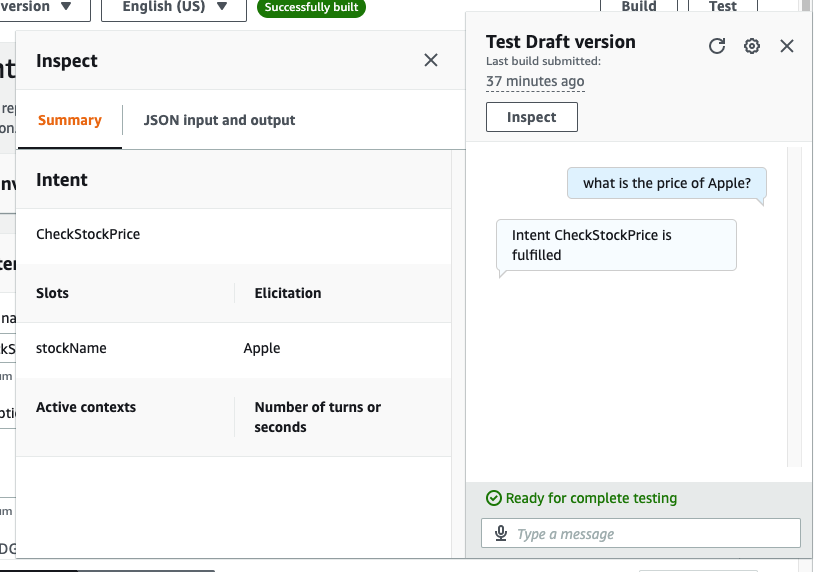Refresh the test draft chat session

pyautogui.click(x=717, y=46)
